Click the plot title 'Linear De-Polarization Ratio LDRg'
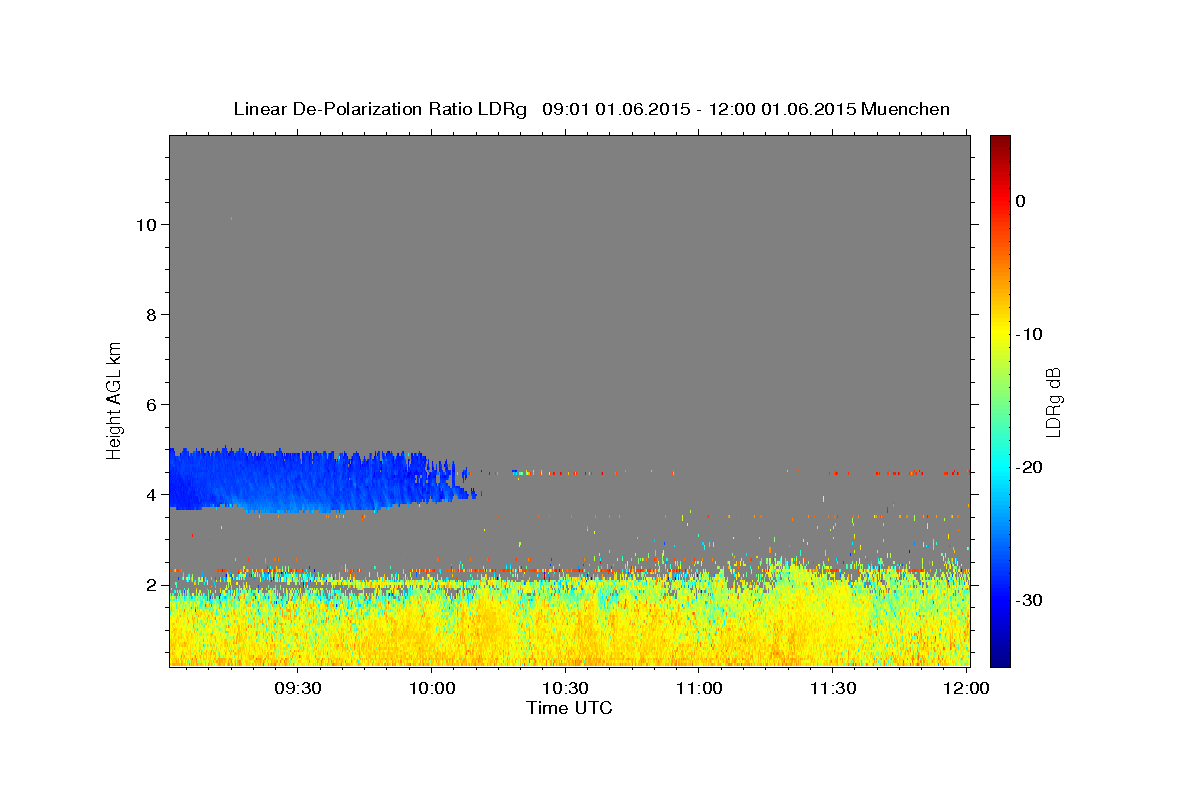 [380, 109]
